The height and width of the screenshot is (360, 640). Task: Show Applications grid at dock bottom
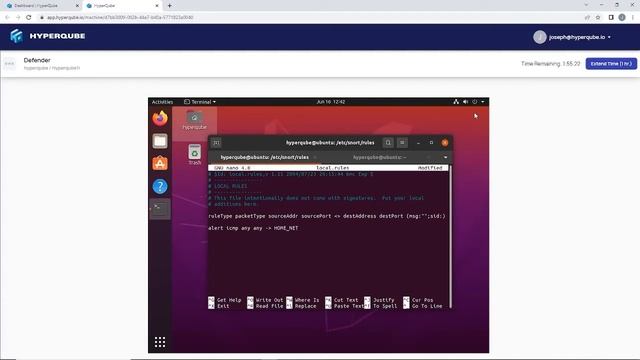(160, 342)
